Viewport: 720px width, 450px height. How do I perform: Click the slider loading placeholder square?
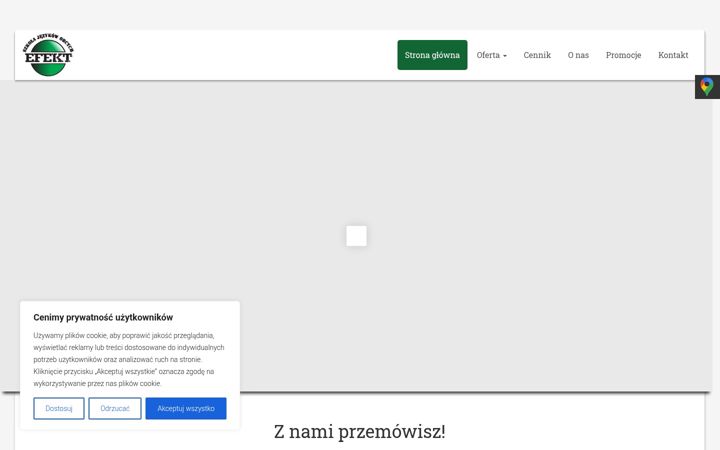click(x=356, y=236)
